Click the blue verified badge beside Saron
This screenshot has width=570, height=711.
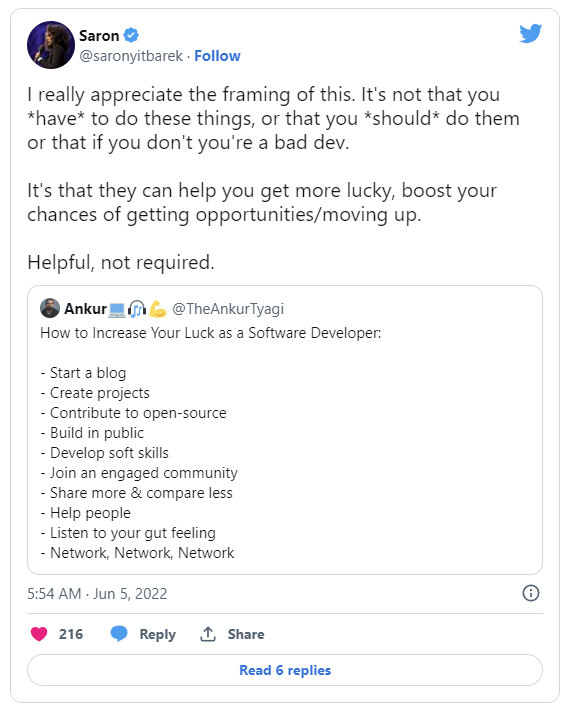tap(131, 35)
